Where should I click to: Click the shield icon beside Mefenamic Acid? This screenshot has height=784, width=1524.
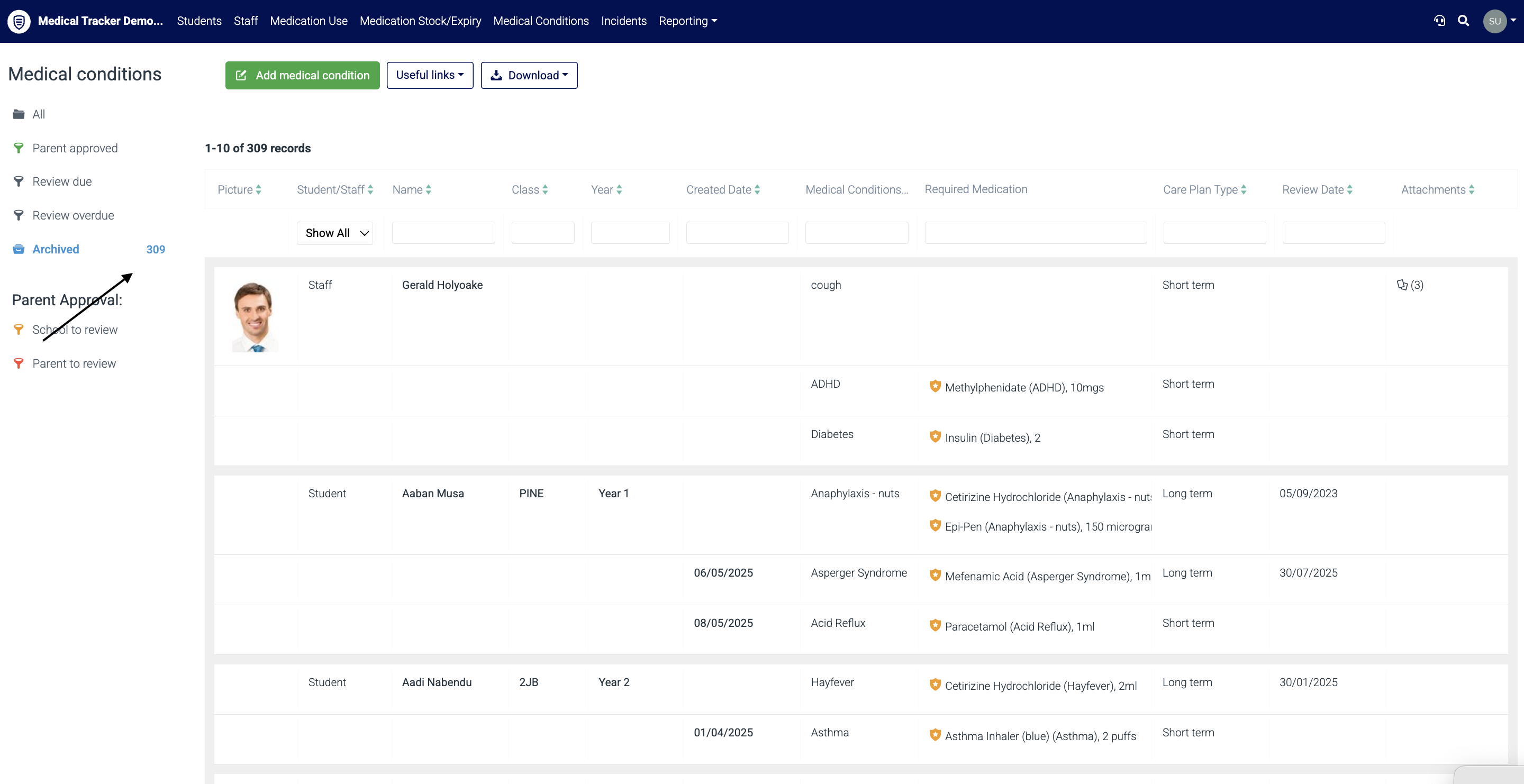935,575
